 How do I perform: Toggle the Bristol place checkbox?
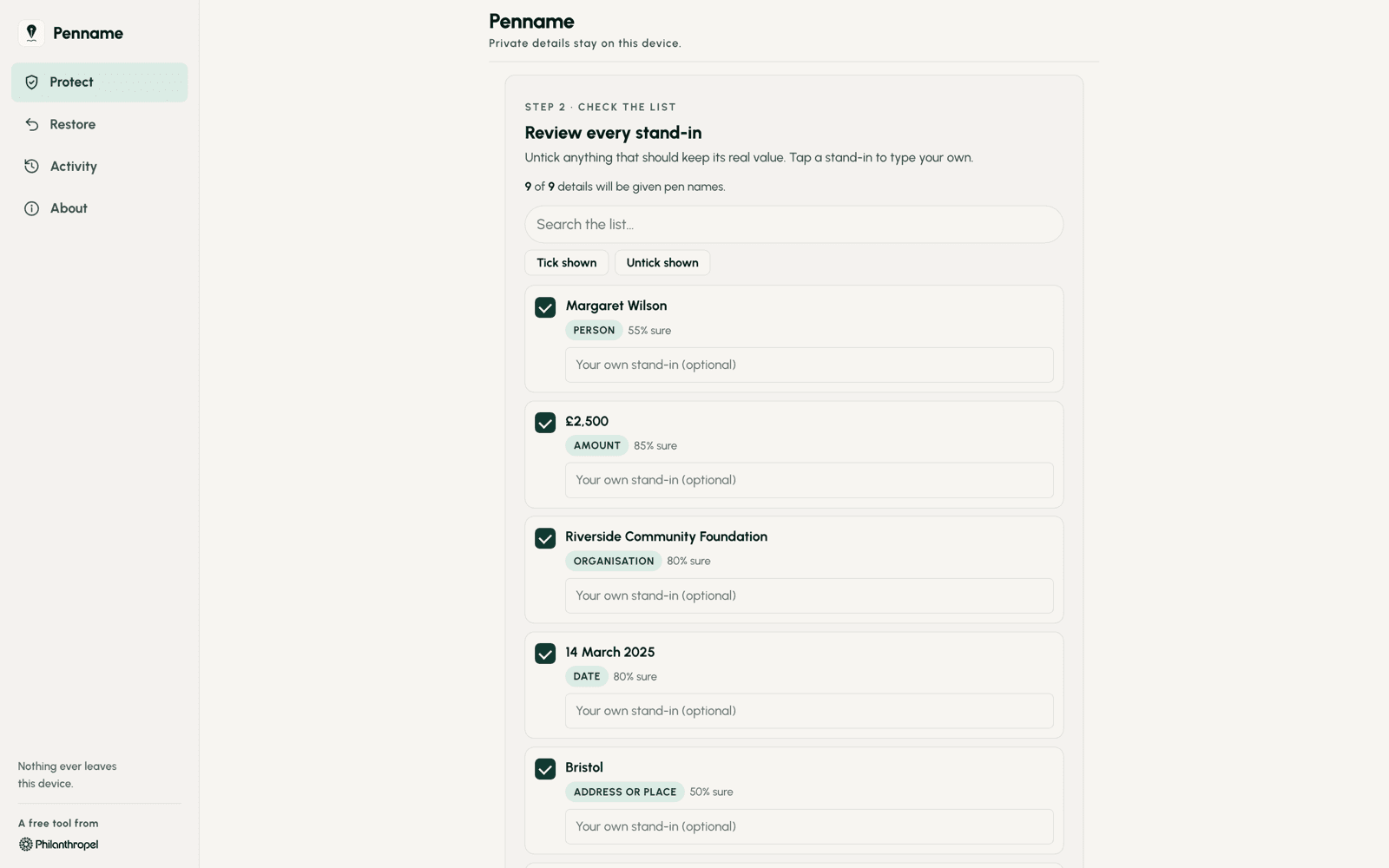545,769
